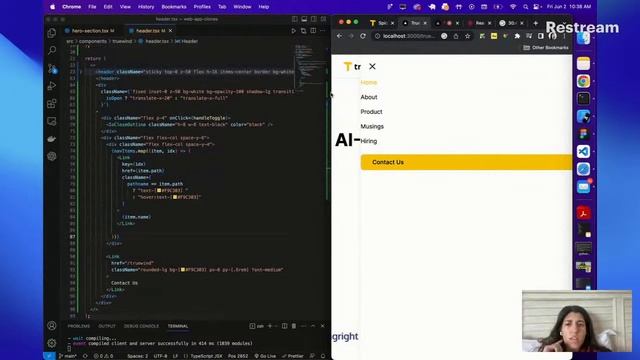This screenshot has width=640, height=360.
Task: Open the Source Control view in VS Code
Action: click(x=52, y=68)
